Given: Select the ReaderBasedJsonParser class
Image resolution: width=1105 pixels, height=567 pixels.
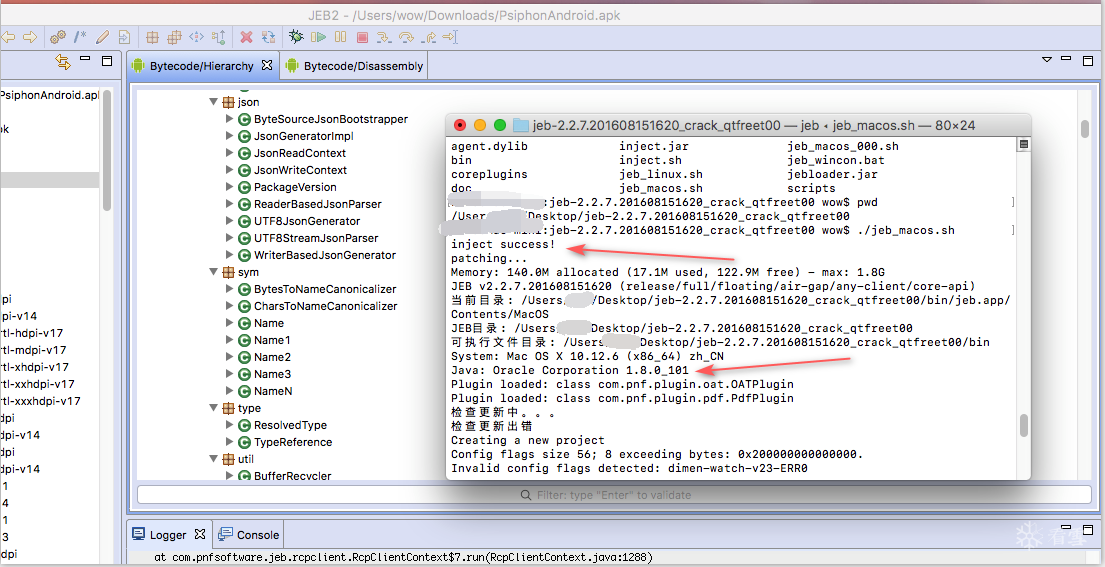Looking at the screenshot, I should [318, 204].
